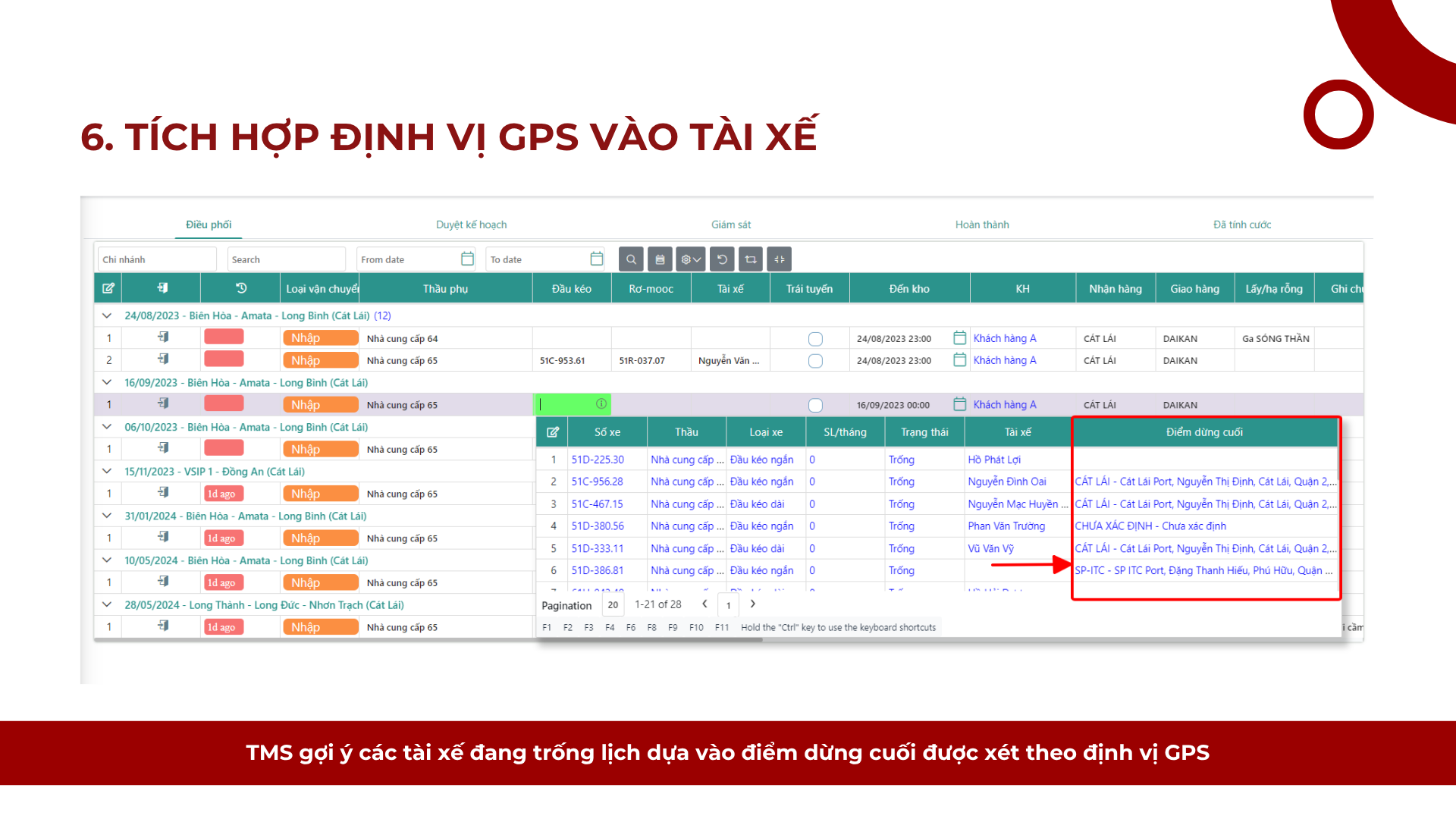Switch to the Duyệt kế hoạch tab
This screenshot has height=819, width=1456.
pos(471,224)
